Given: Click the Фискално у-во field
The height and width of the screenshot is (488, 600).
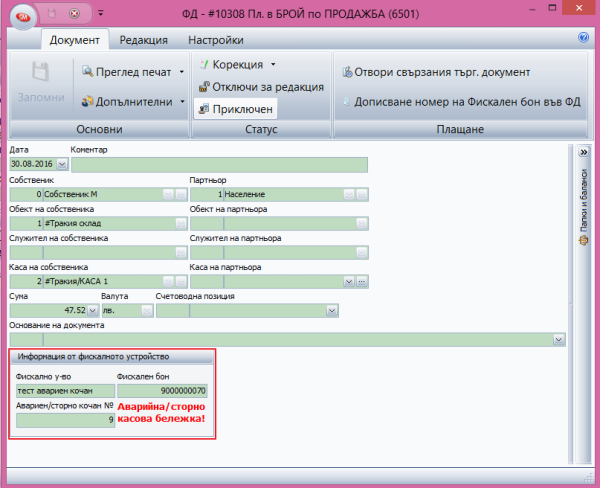Looking at the screenshot, I should (x=65, y=391).
